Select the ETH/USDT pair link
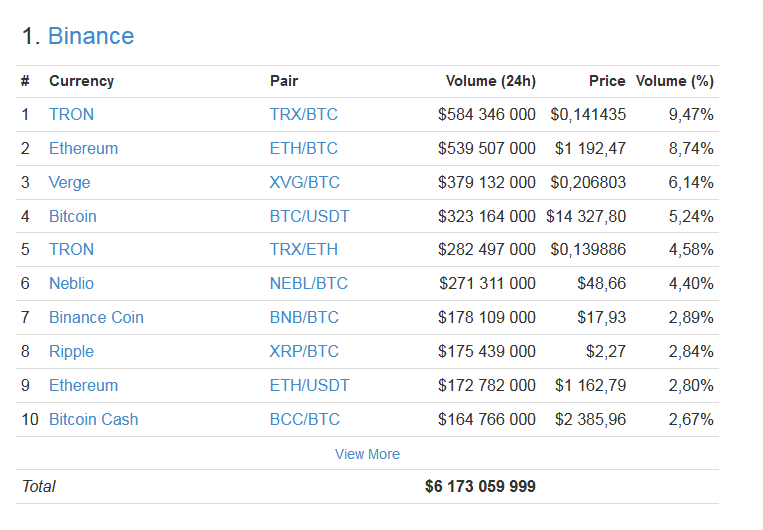Screen dimensions: 763x530 click(309, 386)
